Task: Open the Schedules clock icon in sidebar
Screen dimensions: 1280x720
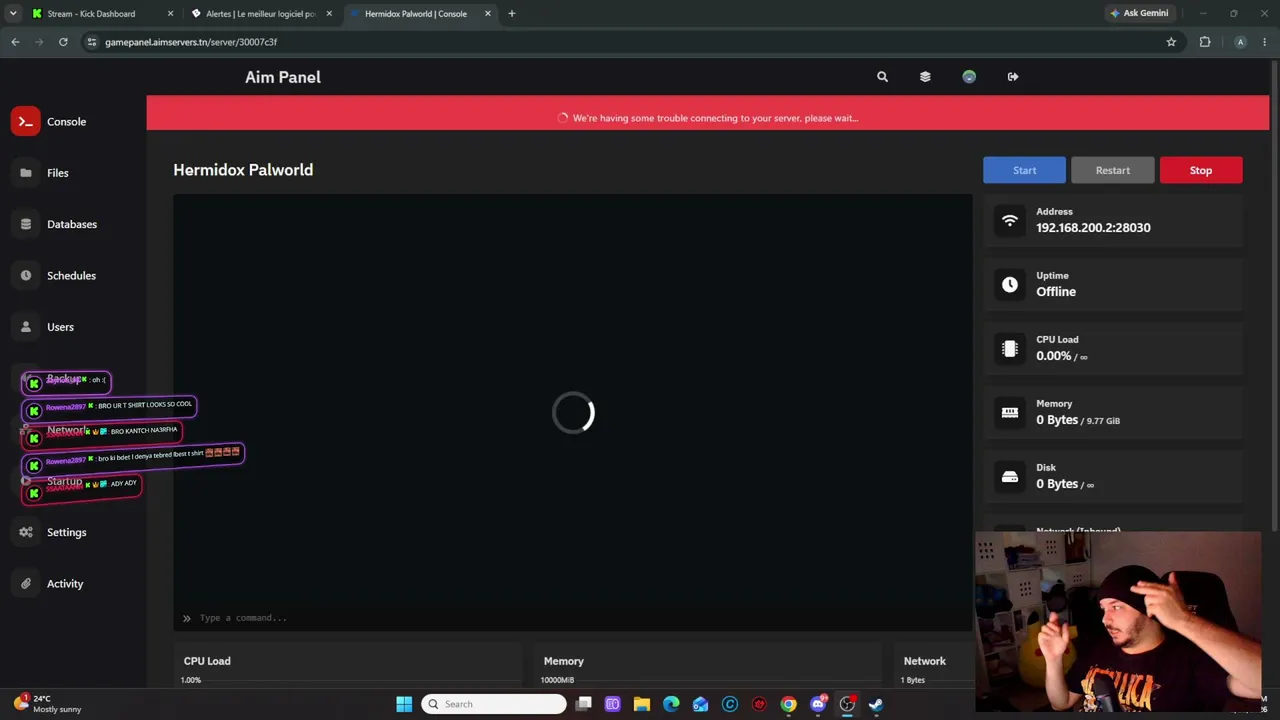Action: click(x=26, y=275)
